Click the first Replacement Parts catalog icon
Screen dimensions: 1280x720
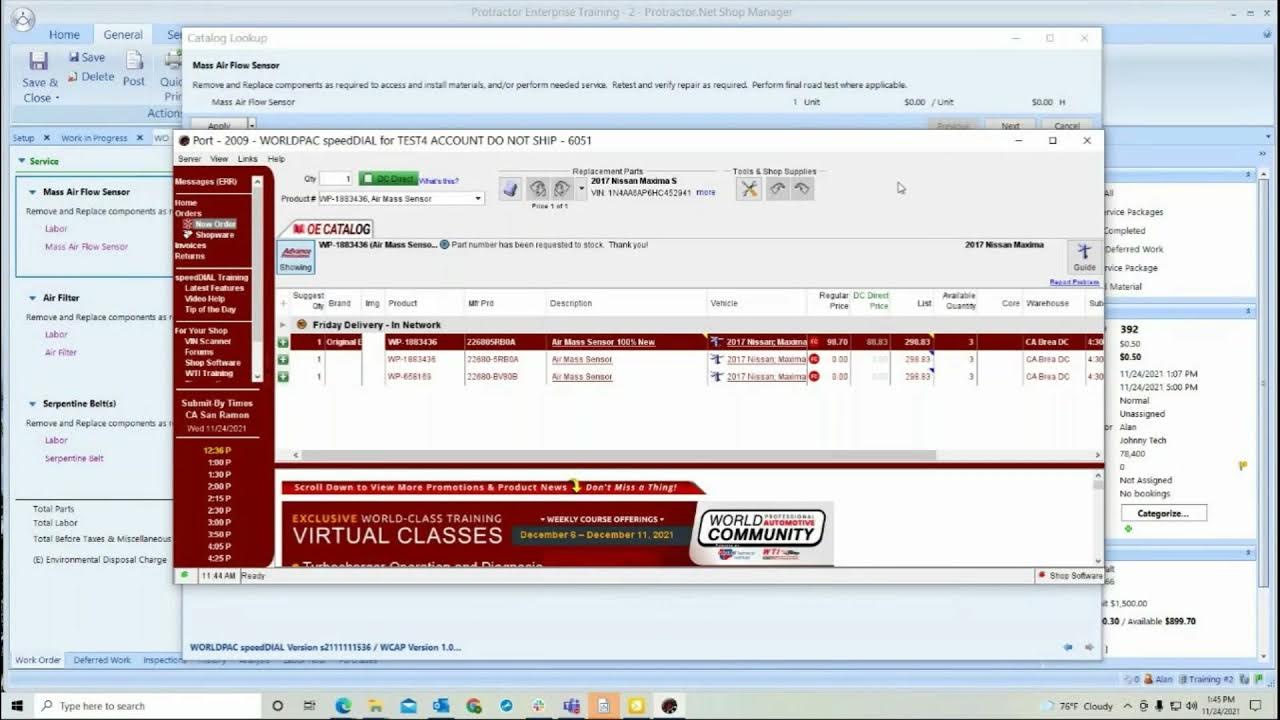click(510, 188)
